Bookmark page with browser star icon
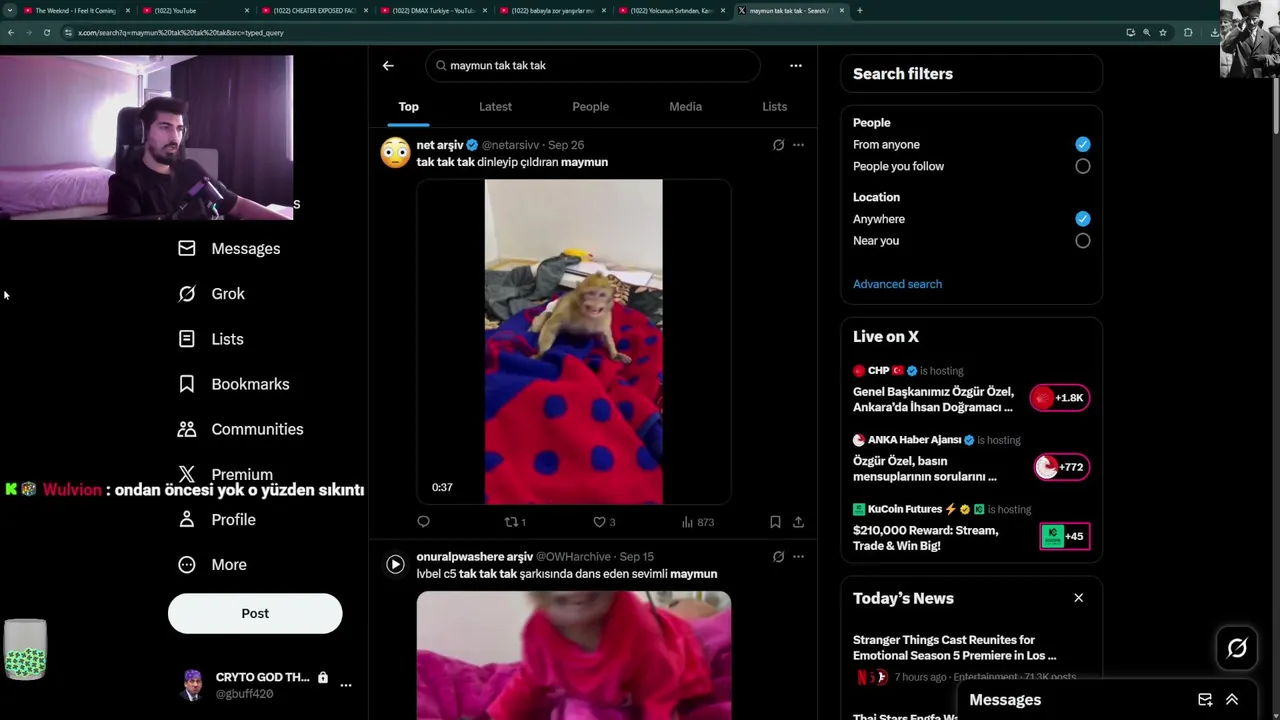Image resolution: width=1280 pixels, height=720 pixels. pyautogui.click(x=1163, y=32)
